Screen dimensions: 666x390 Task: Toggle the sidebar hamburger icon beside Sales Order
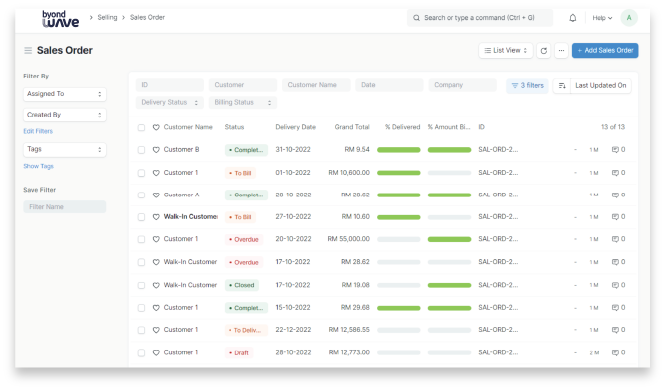(28, 51)
